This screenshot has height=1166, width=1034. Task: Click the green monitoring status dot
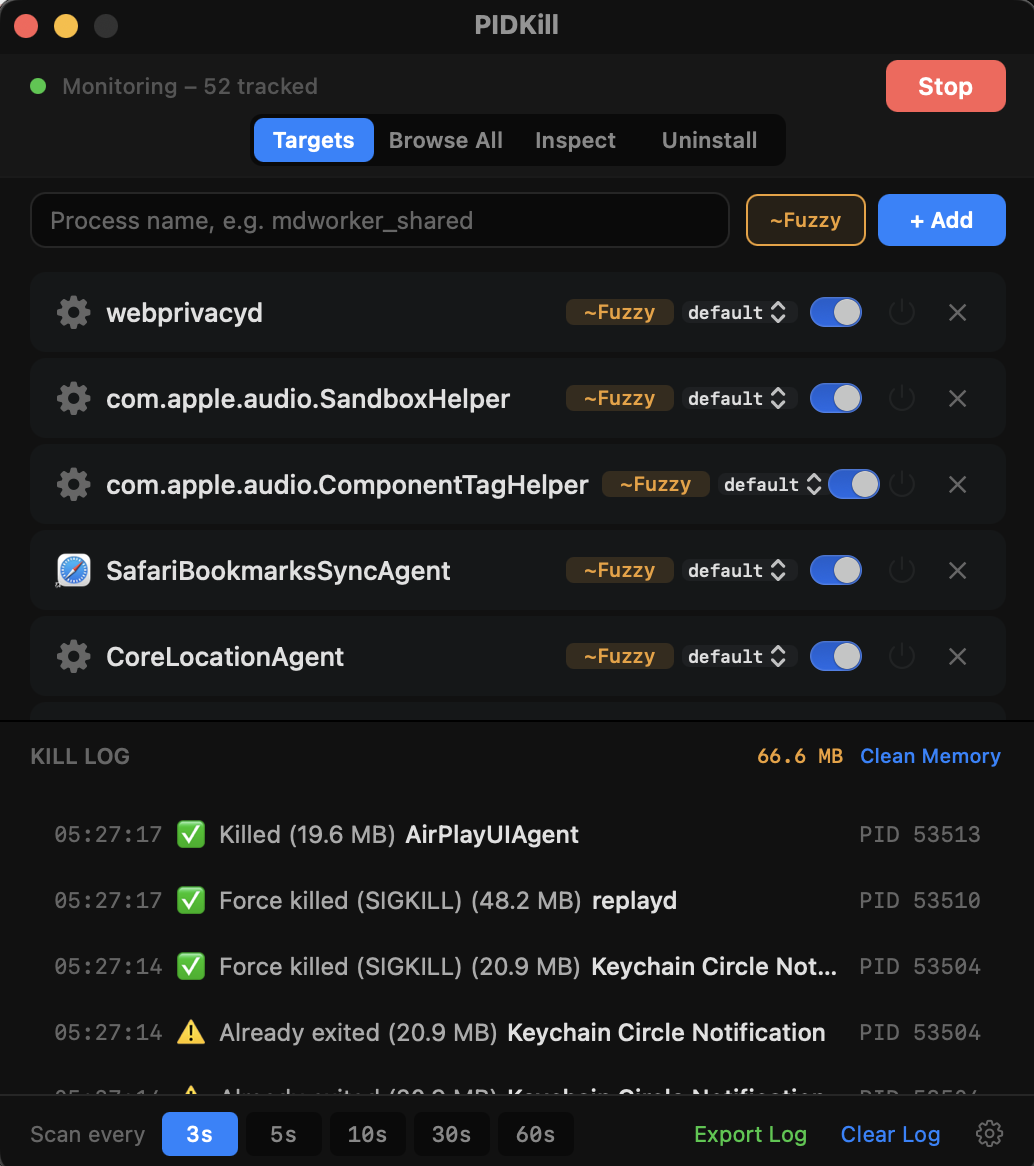38,86
